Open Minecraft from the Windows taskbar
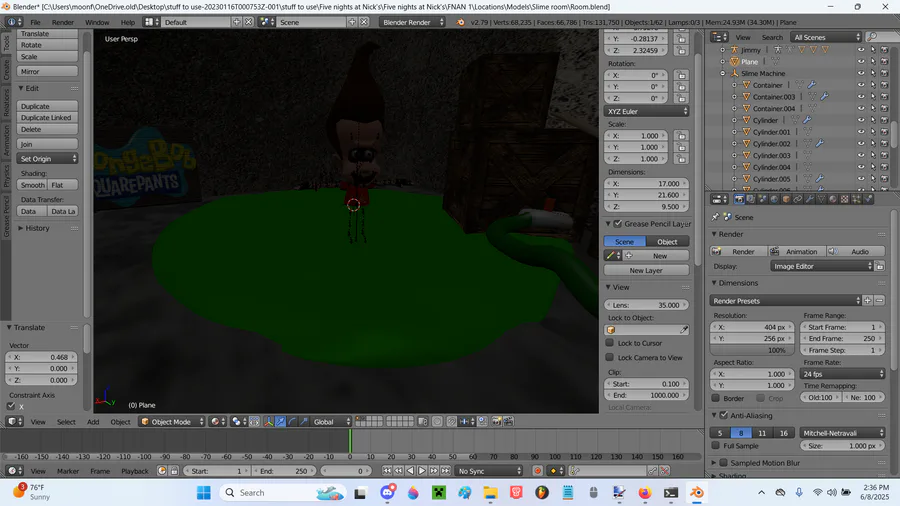The height and width of the screenshot is (506, 900). (439, 493)
